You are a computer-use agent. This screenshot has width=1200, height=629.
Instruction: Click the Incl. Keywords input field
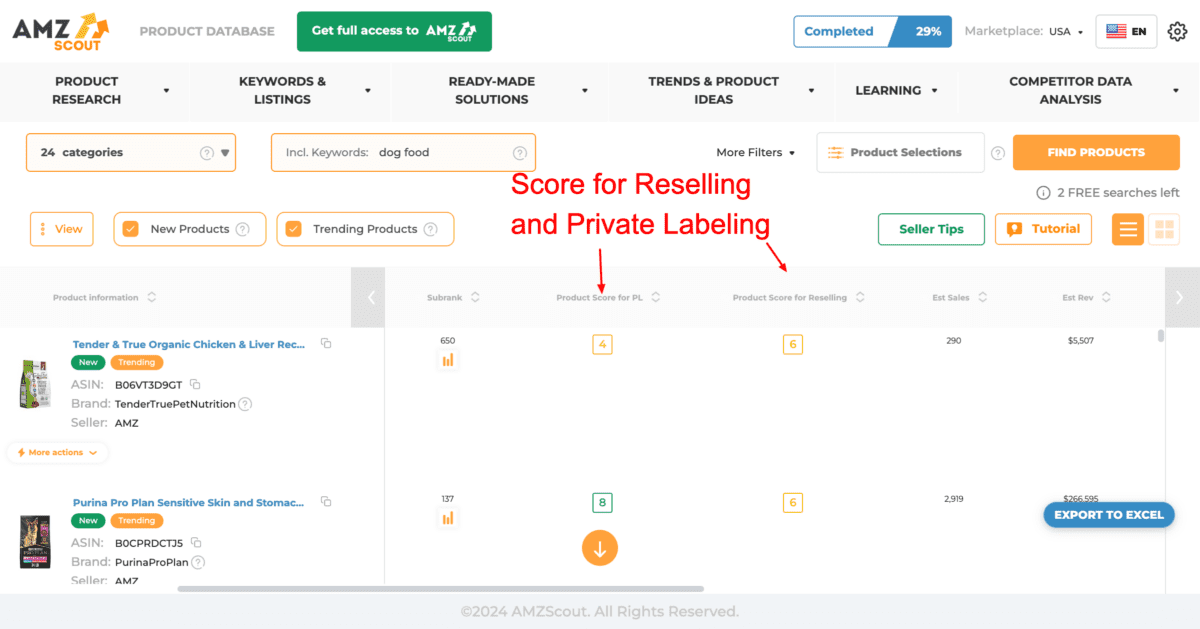403,153
